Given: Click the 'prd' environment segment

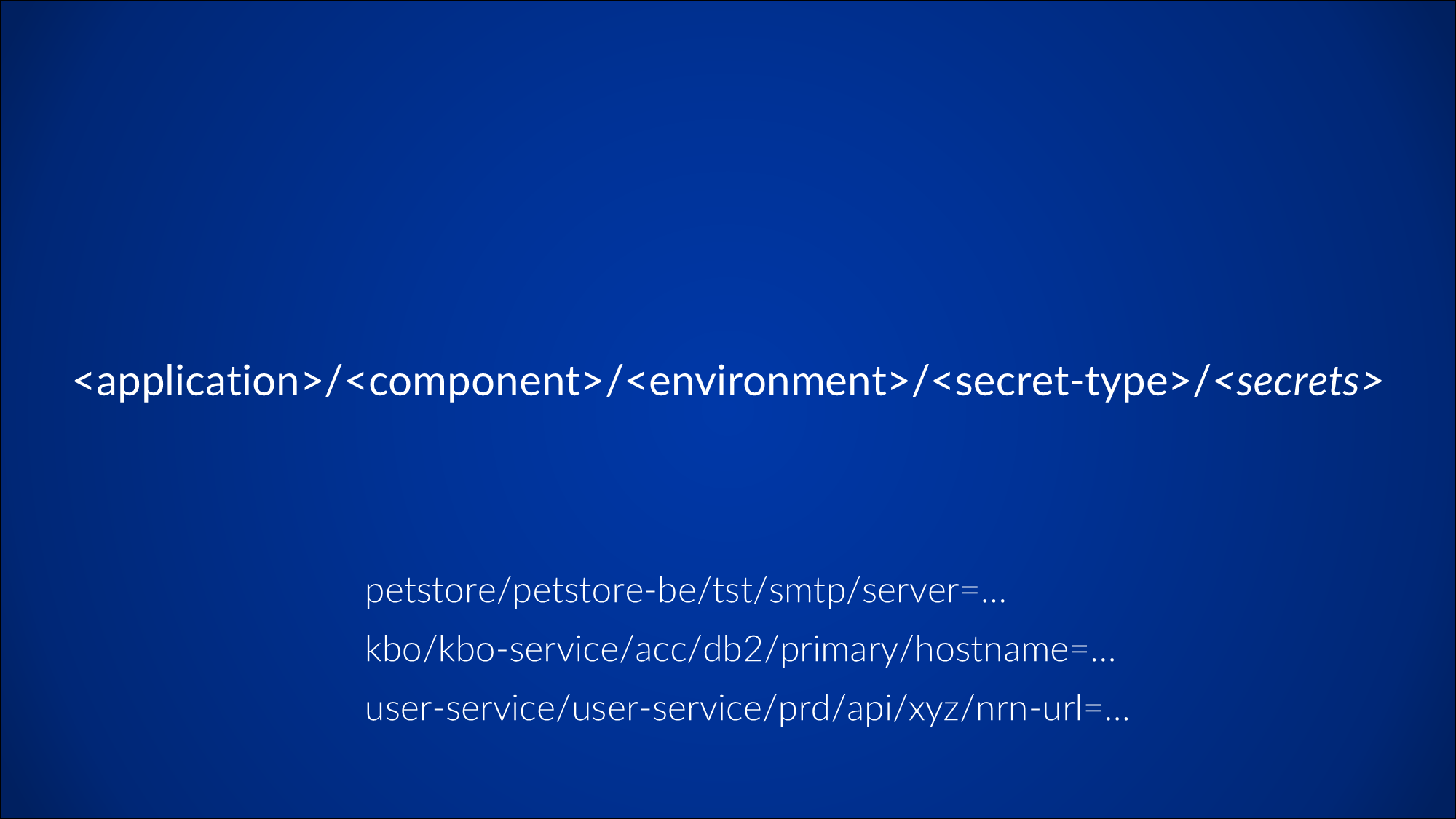Looking at the screenshot, I should tap(804, 708).
